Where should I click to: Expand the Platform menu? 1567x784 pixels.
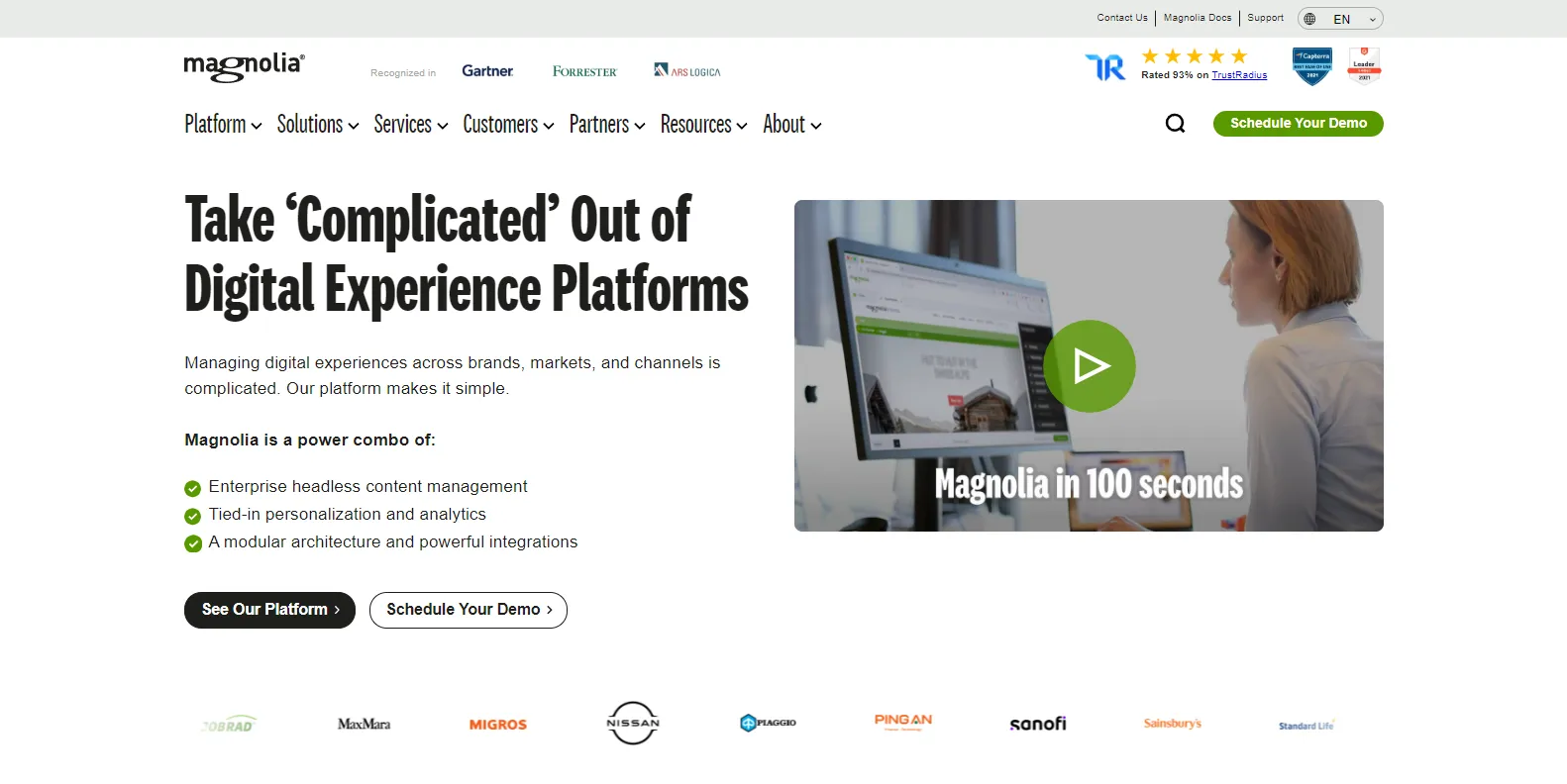tap(223, 124)
